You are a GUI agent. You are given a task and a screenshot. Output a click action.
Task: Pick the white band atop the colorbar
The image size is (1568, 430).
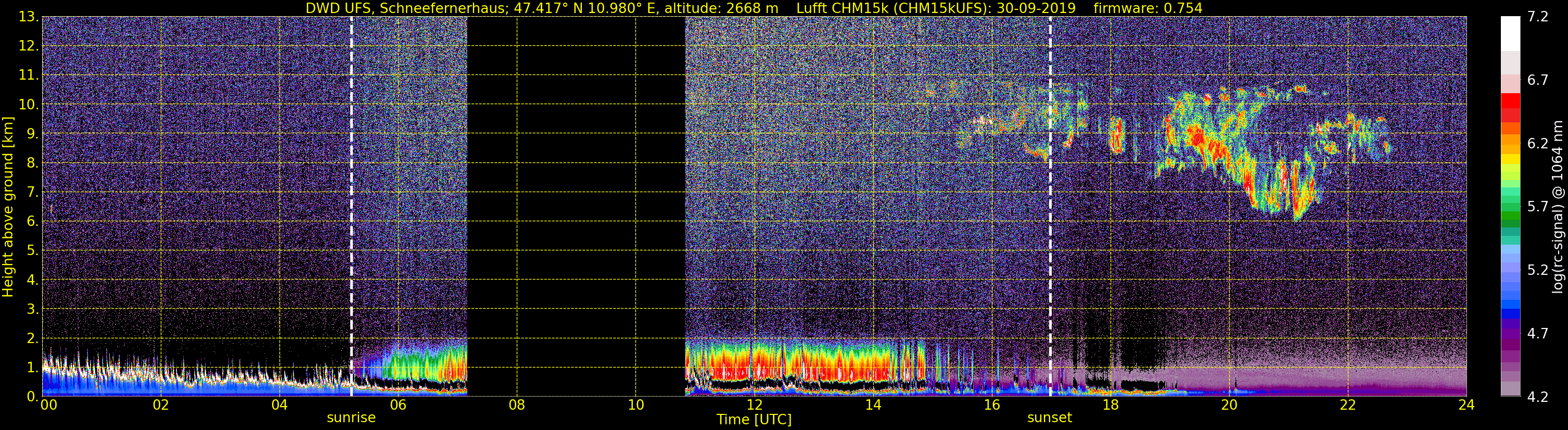1510,33
